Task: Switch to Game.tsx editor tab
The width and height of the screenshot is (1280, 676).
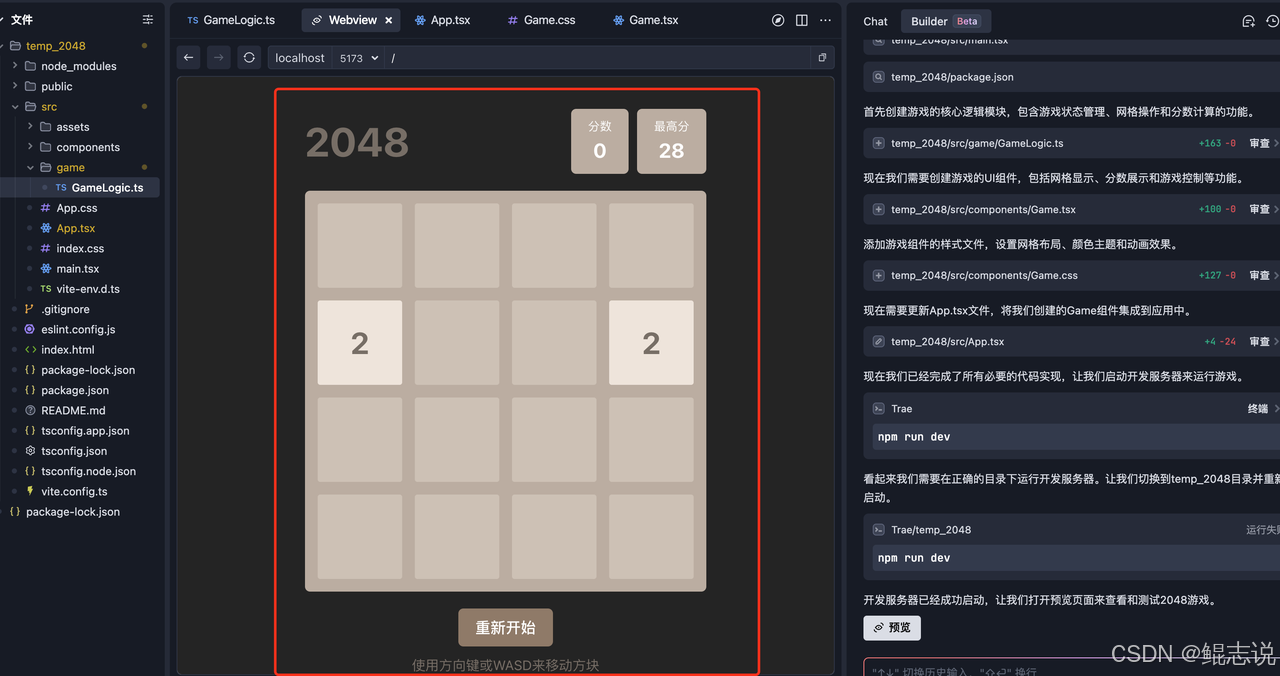Action: pos(646,20)
